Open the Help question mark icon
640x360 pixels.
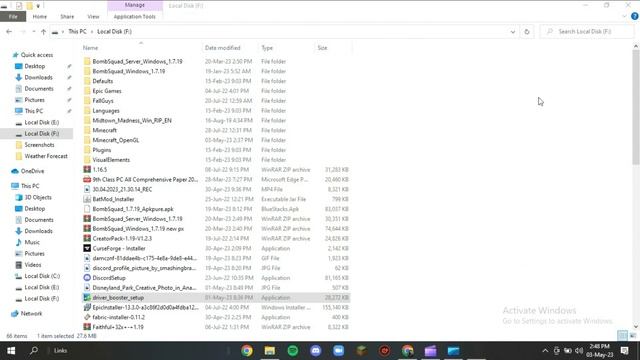click(635, 16)
